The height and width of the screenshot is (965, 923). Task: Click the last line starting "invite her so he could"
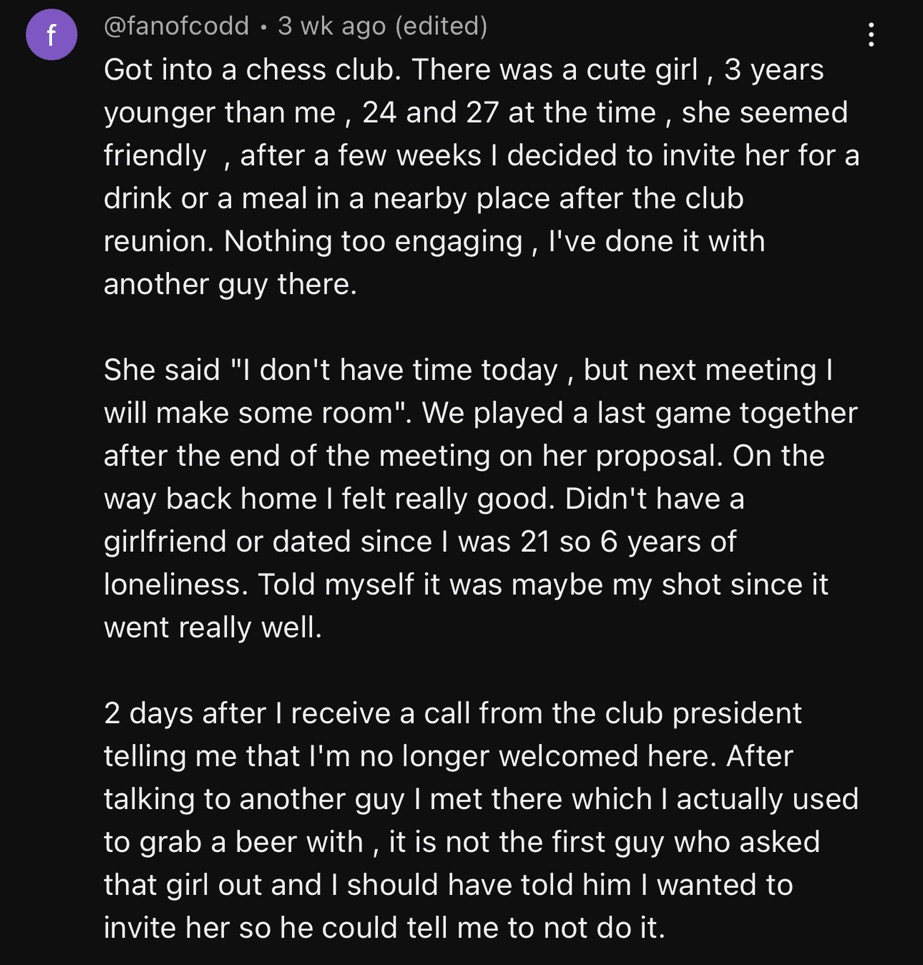tap(384, 927)
